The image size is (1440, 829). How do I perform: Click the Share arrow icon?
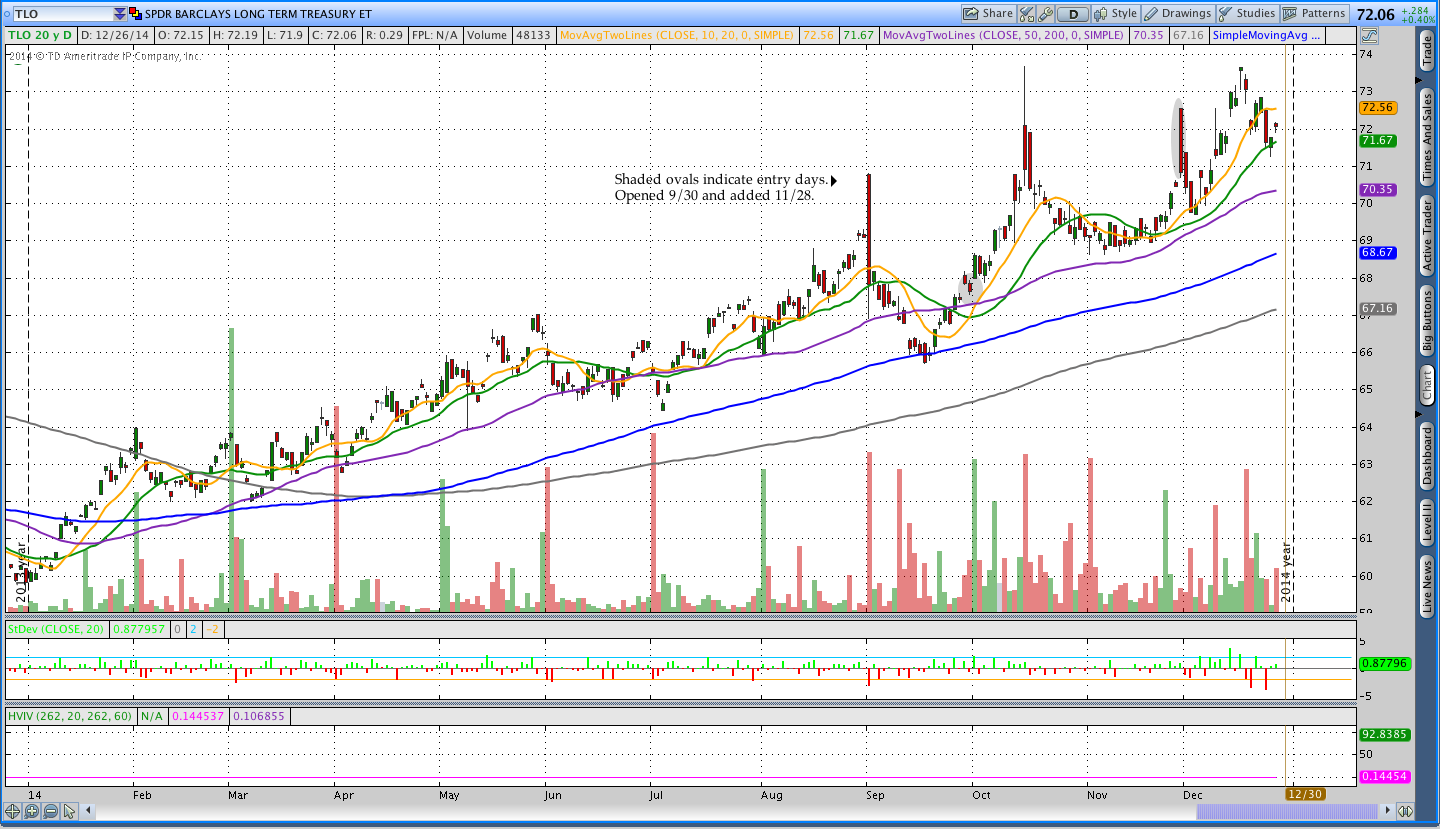click(971, 14)
